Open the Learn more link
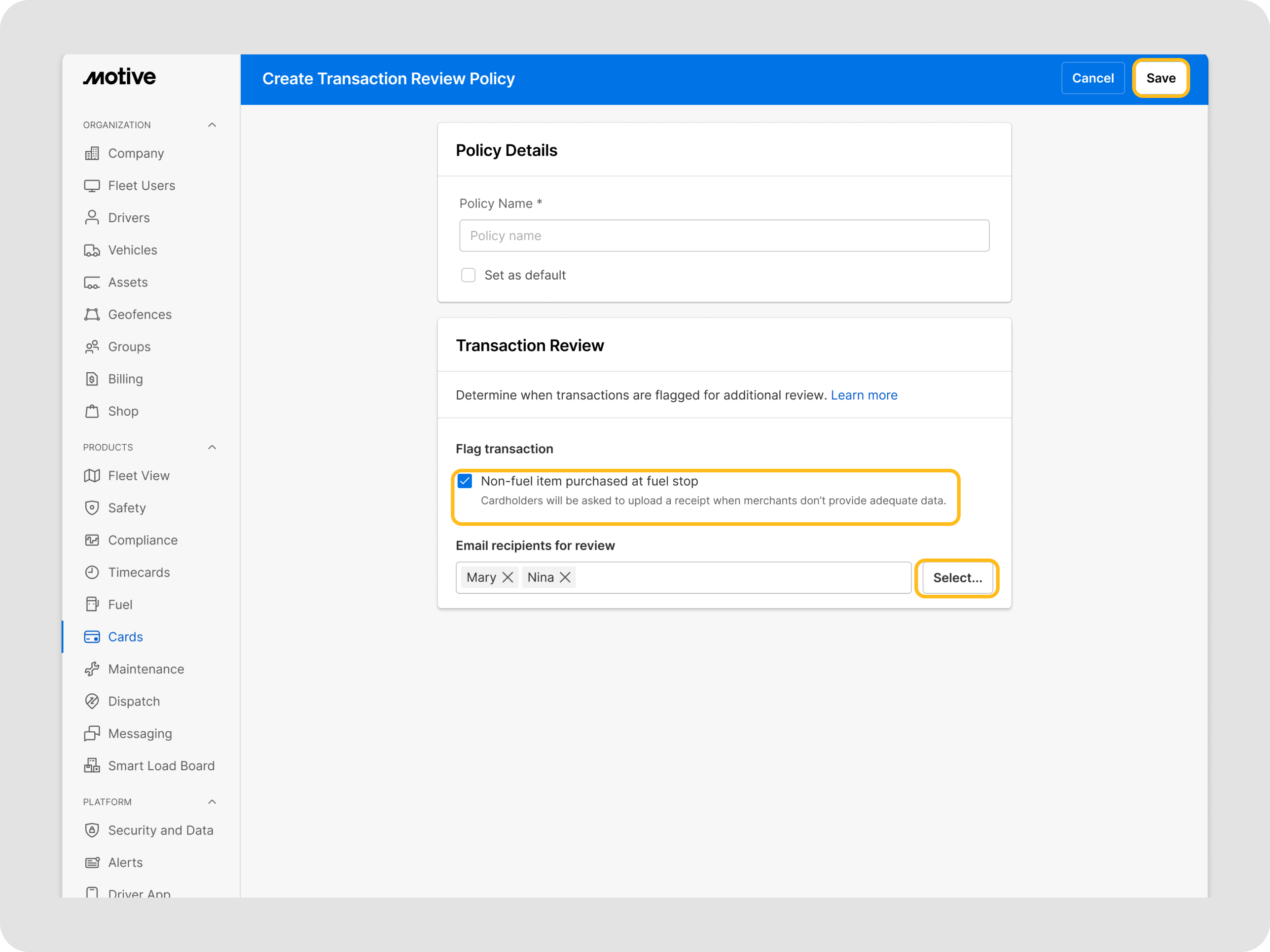1270x952 pixels. coord(864,395)
